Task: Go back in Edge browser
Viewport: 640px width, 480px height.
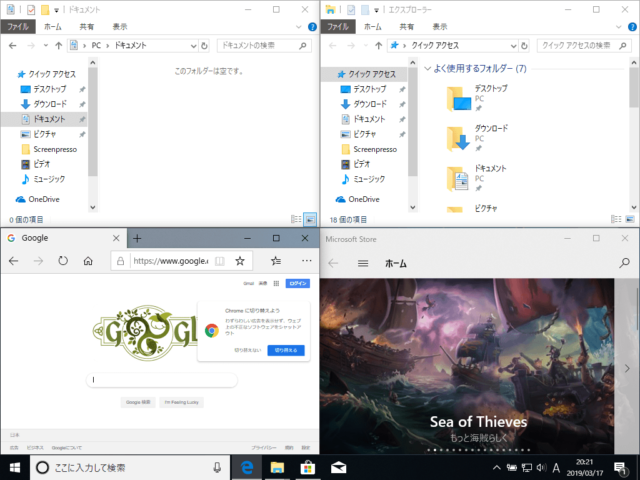Action: point(13,261)
